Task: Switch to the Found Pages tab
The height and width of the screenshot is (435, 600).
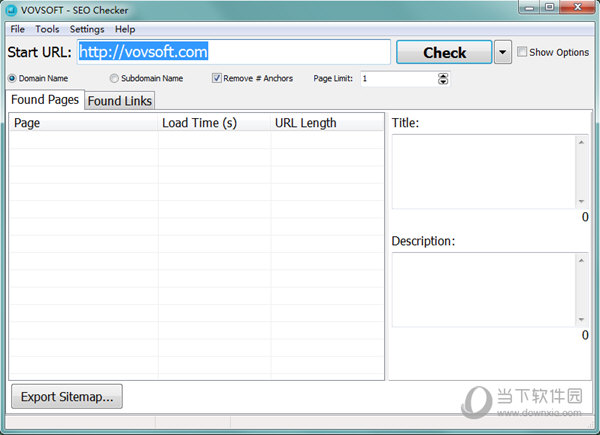Action: (45, 100)
